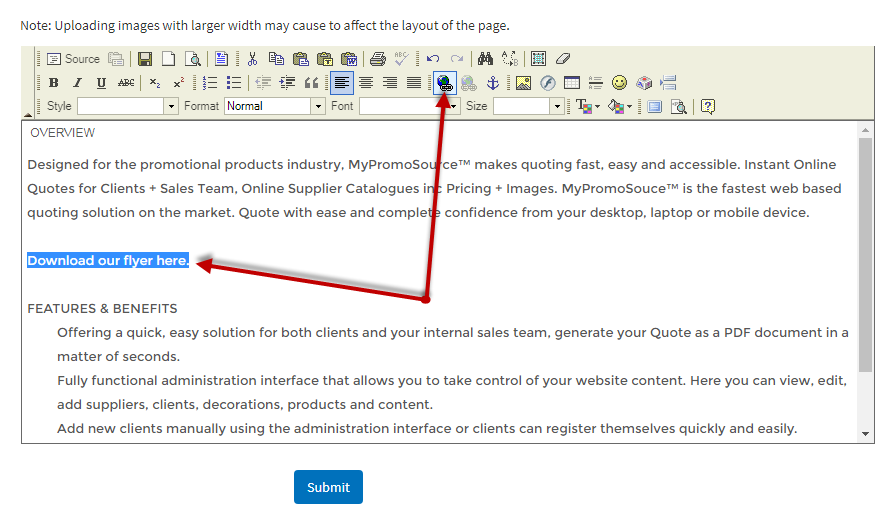Toggle Align Left justification
This screenshot has width=894, height=517.
(x=342, y=83)
